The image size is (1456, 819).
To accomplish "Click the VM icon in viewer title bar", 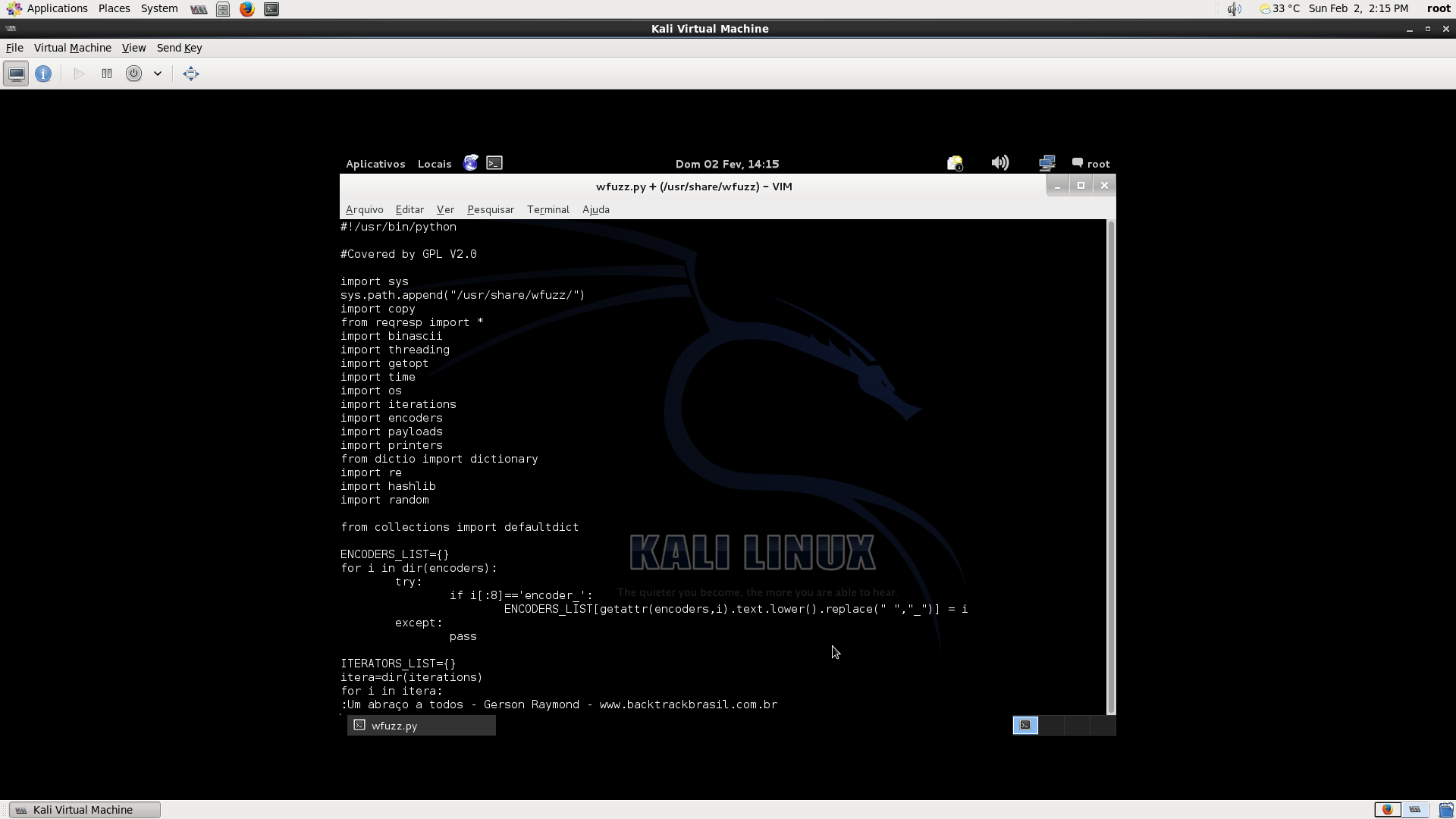I will coord(11,29).
